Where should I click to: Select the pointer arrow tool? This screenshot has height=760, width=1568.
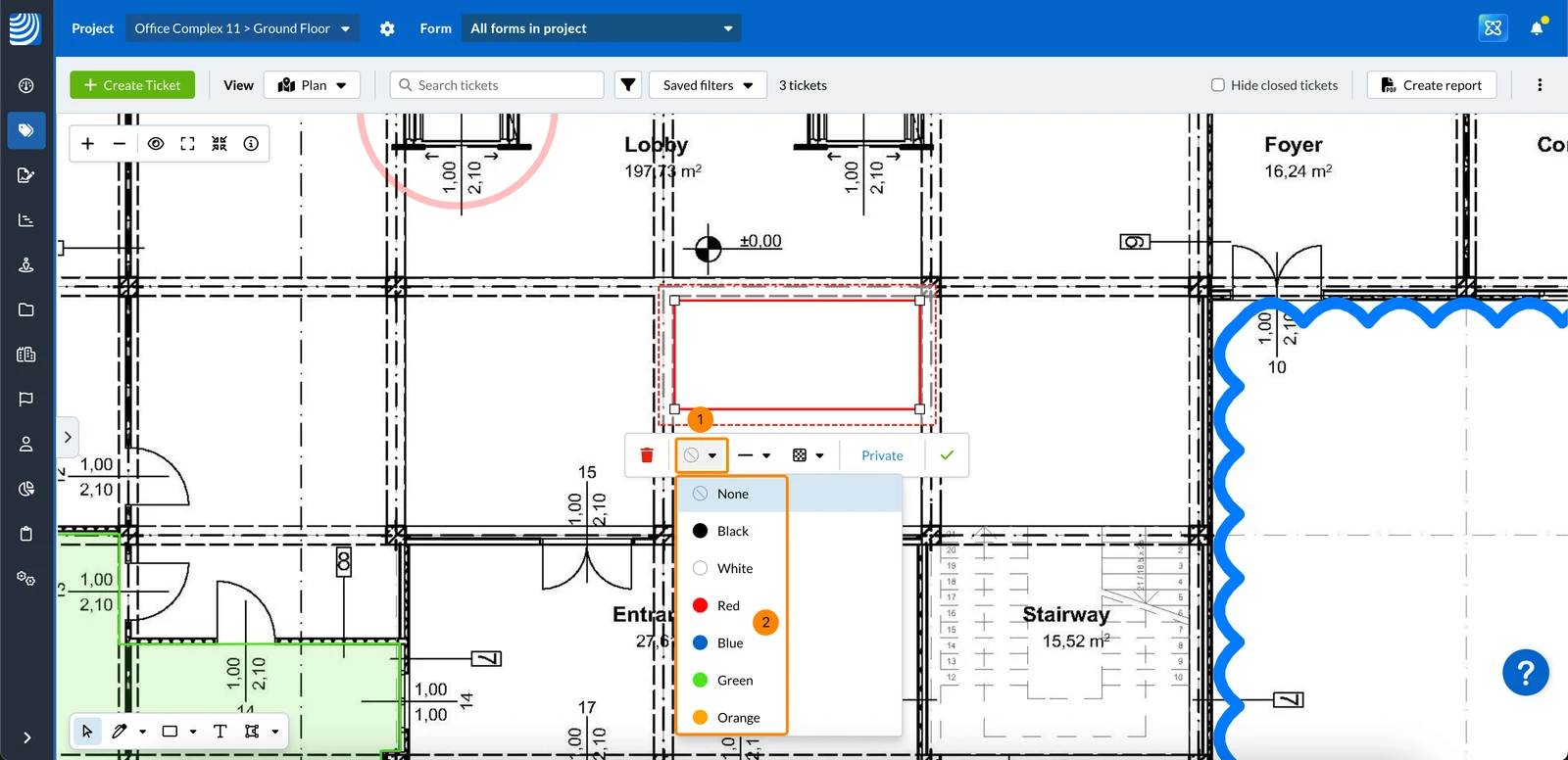(x=87, y=732)
